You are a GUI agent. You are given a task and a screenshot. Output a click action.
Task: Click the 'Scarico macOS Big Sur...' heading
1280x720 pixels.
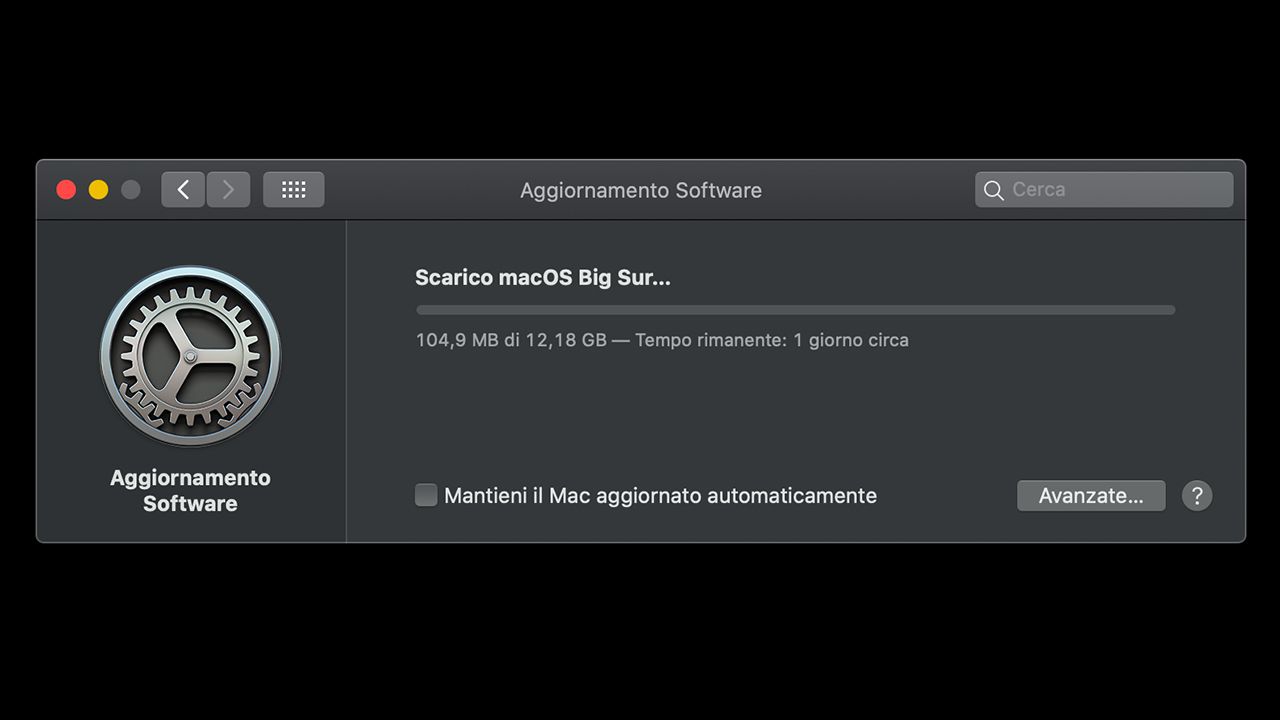(x=543, y=278)
